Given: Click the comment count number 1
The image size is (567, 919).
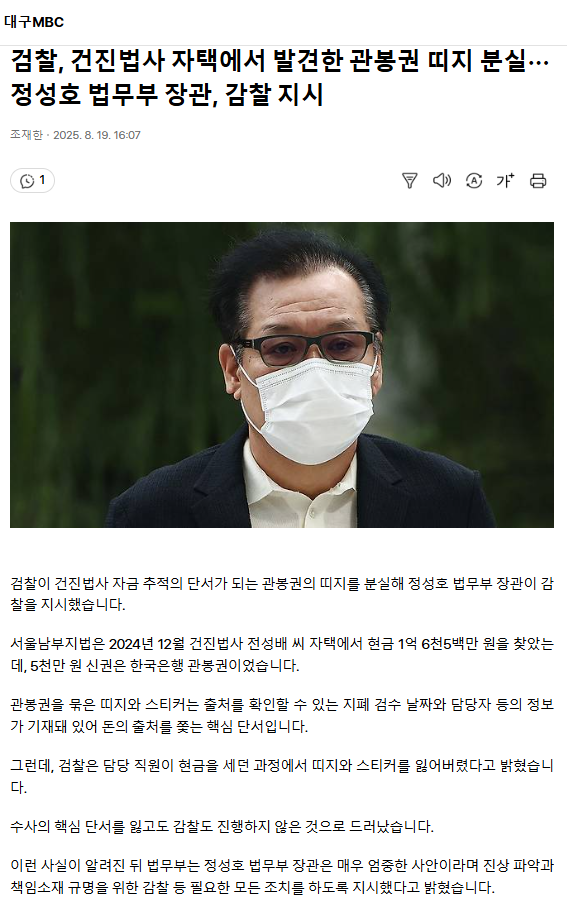Looking at the screenshot, I should coord(42,180).
